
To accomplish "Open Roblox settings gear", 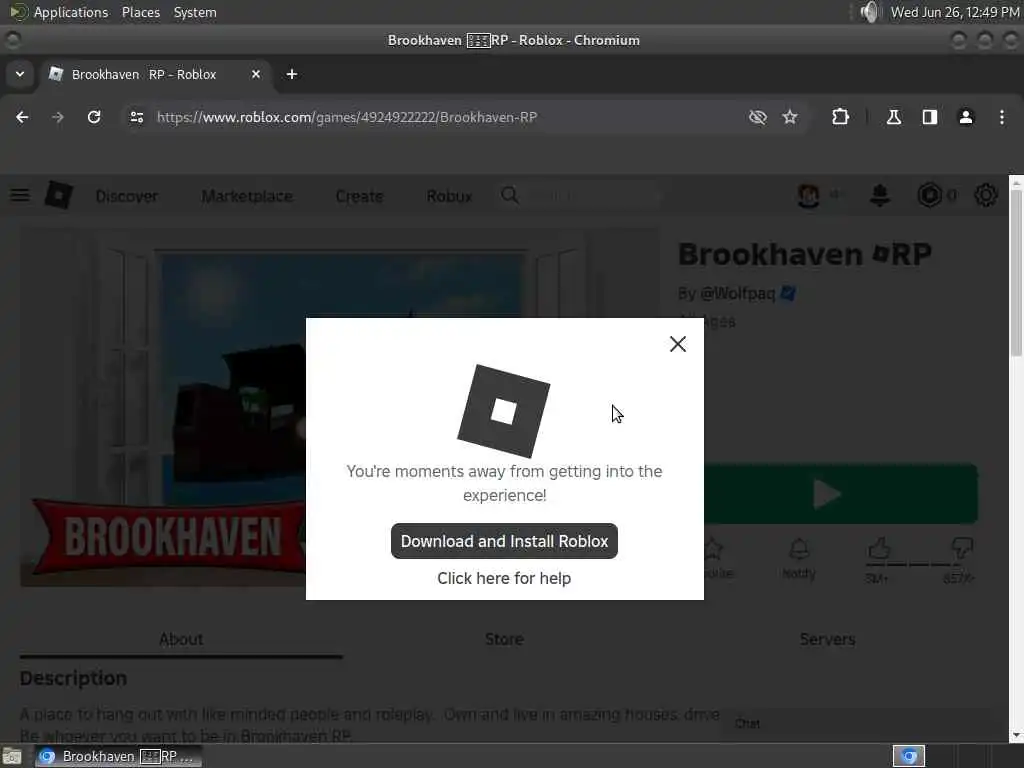I will coord(985,195).
